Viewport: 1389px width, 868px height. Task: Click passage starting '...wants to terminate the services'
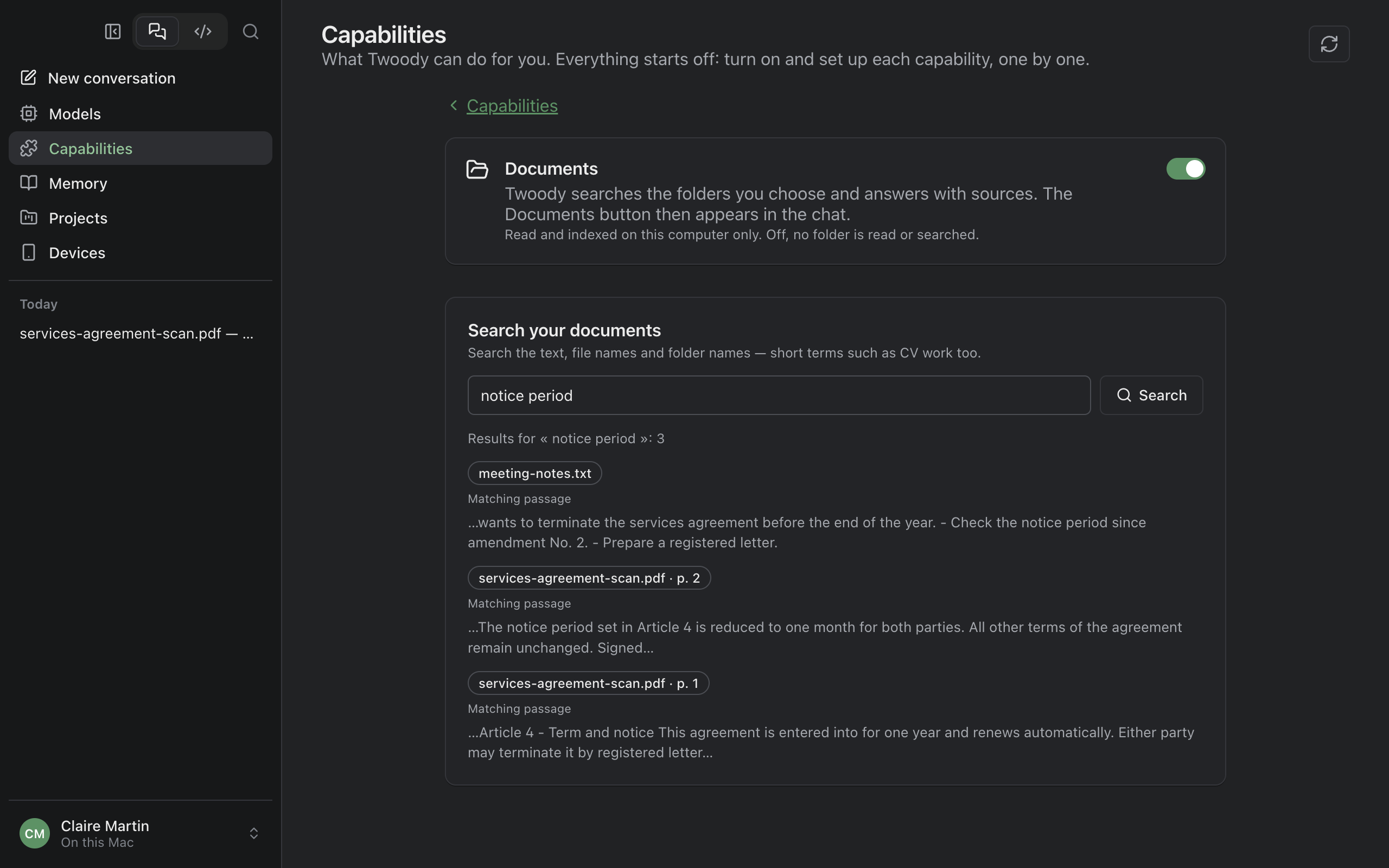(x=806, y=532)
